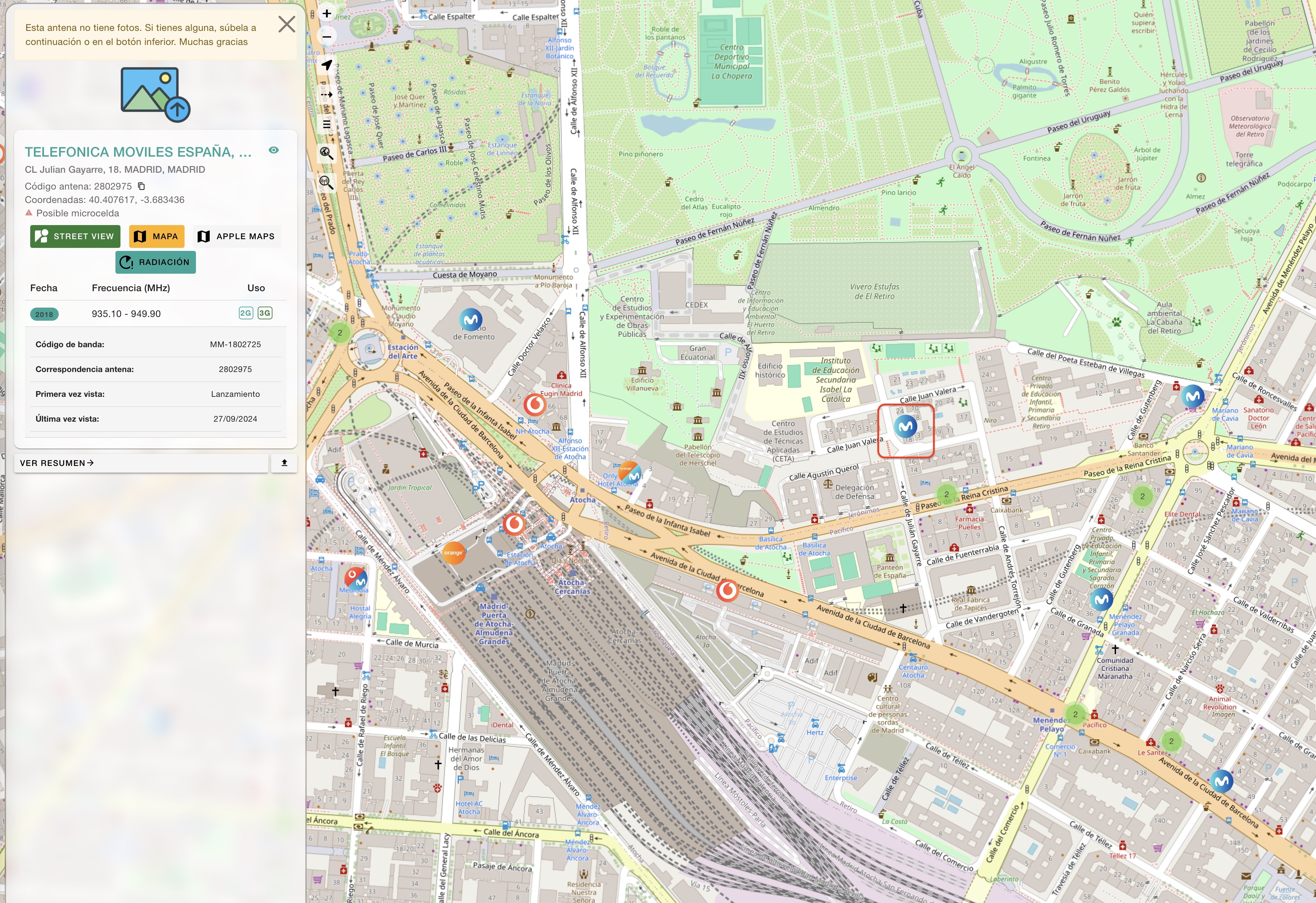Click the 3G usage tag
1316x903 pixels.
tap(264, 313)
